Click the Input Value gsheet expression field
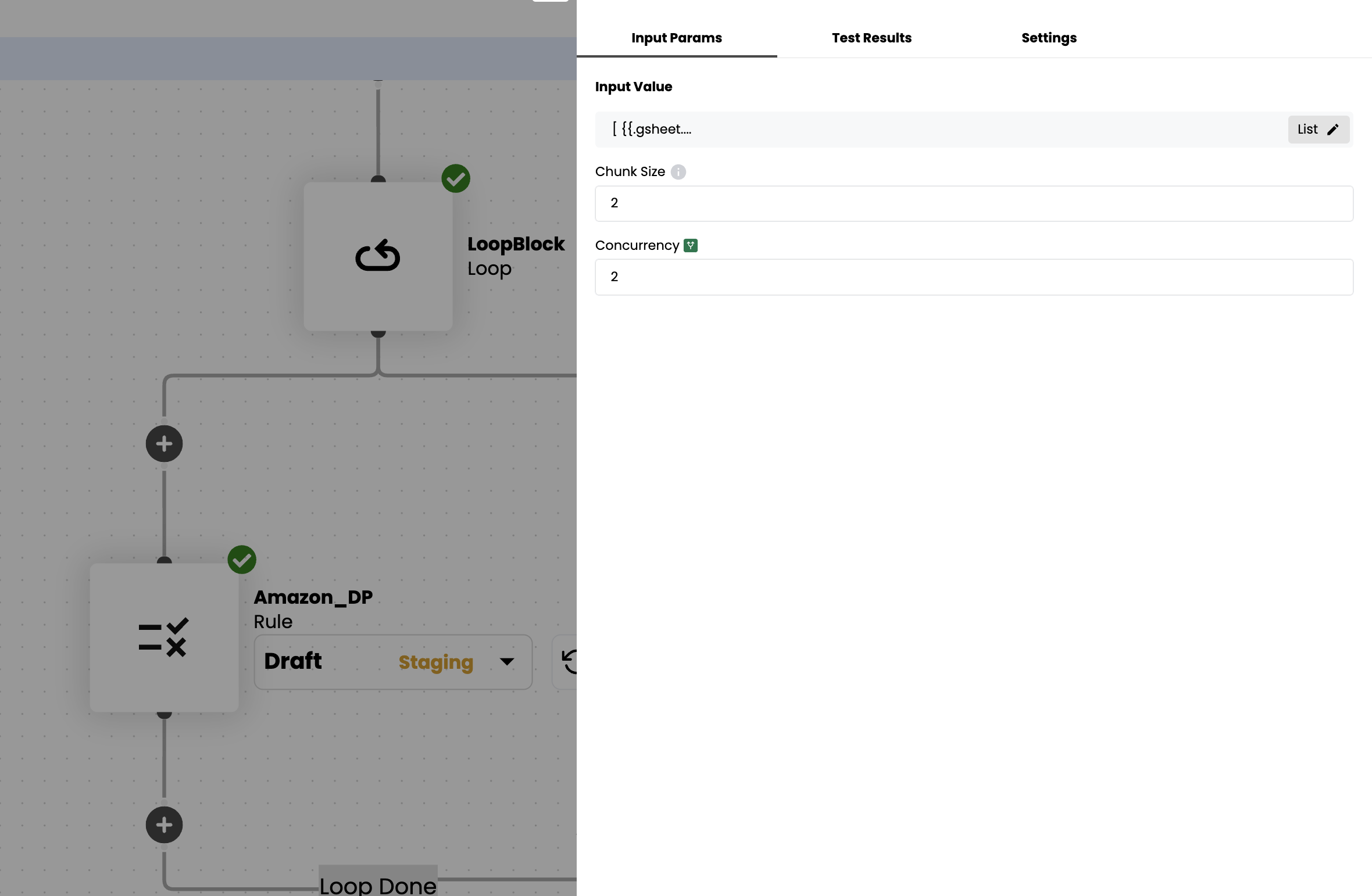1372x896 pixels. (930, 129)
